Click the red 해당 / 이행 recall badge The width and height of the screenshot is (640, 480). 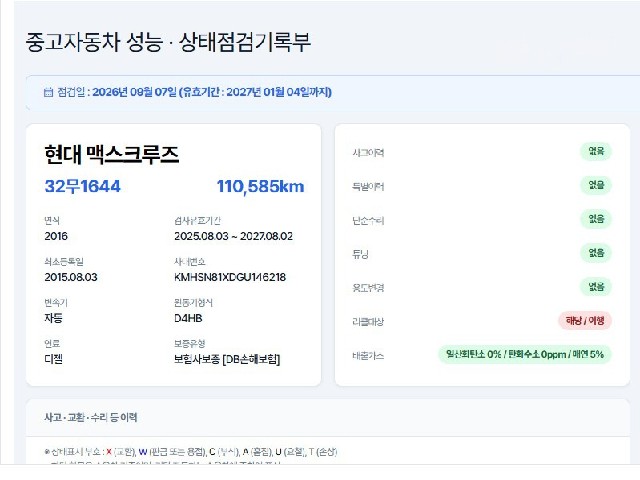click(585, 321)
